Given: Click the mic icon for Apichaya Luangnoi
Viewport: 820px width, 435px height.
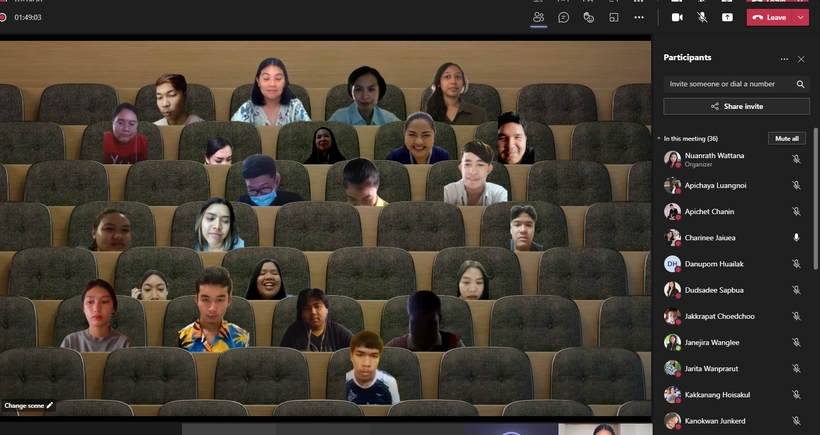Looking at the screenshot, I should pos(796,185).
